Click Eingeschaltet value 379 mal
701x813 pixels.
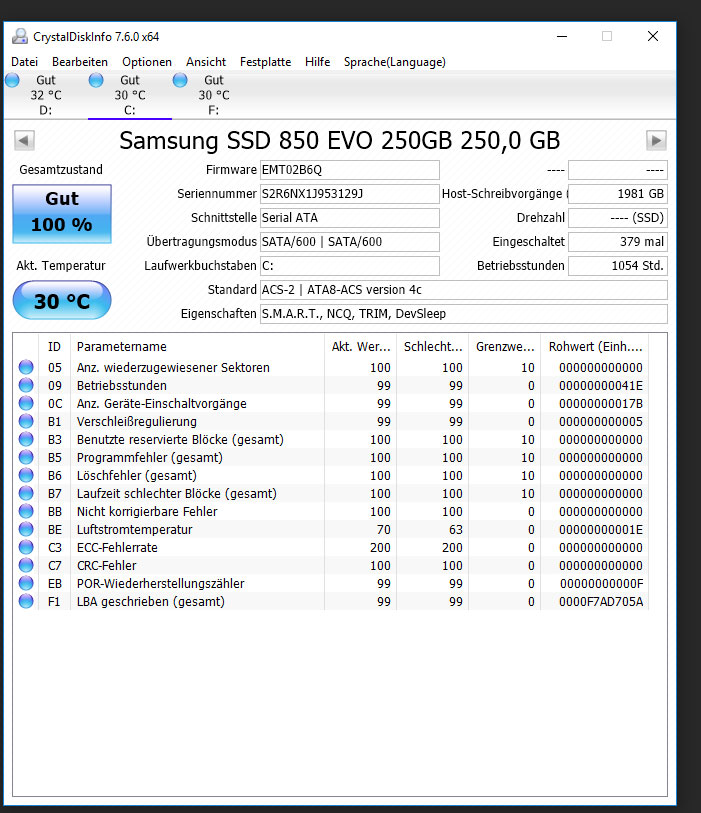[x=618, y=242]
